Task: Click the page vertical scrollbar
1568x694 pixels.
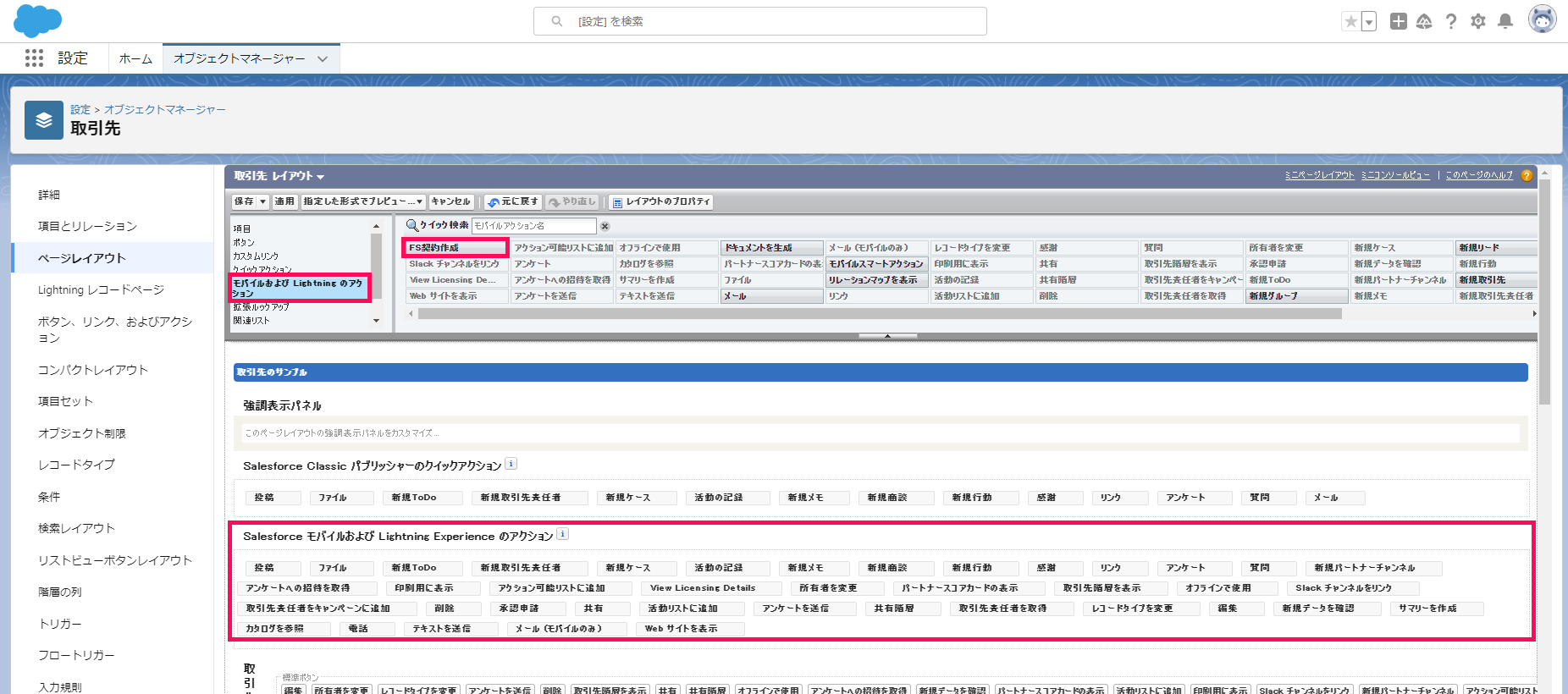Action: point(1544,292)
